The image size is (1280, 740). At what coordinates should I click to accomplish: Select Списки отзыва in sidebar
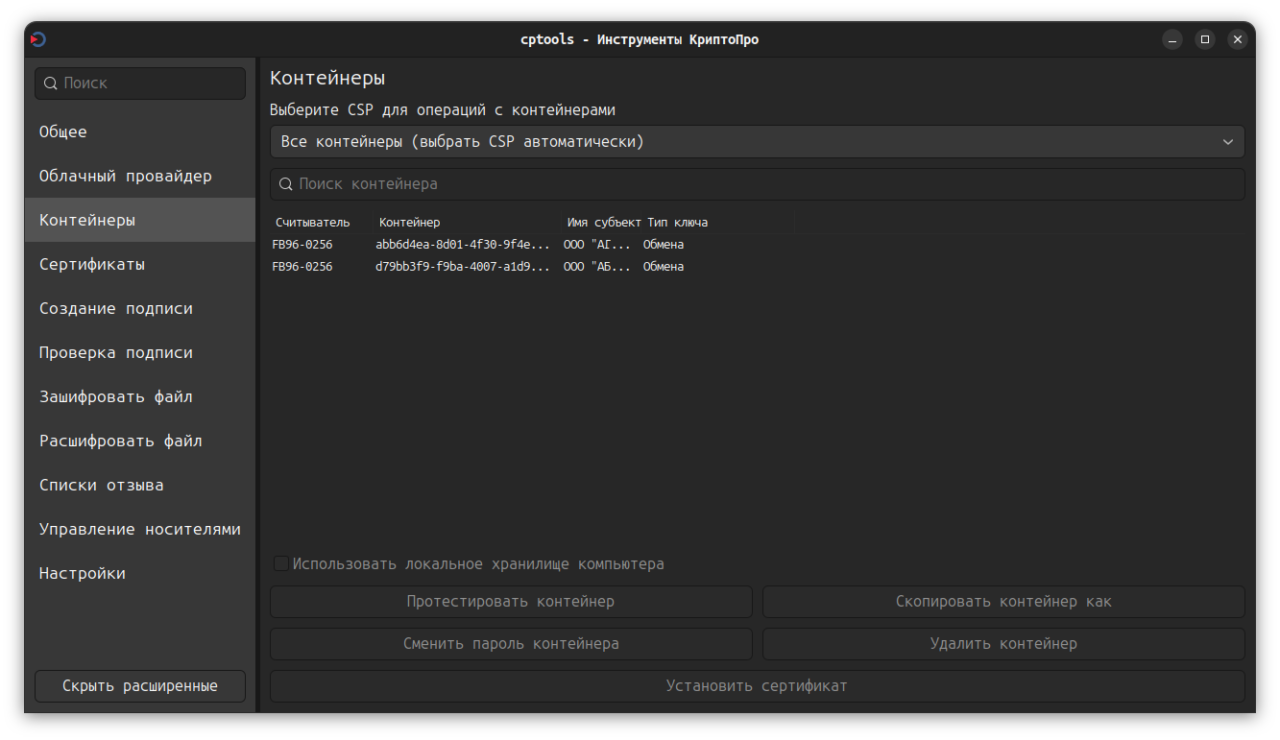(140, 484)
